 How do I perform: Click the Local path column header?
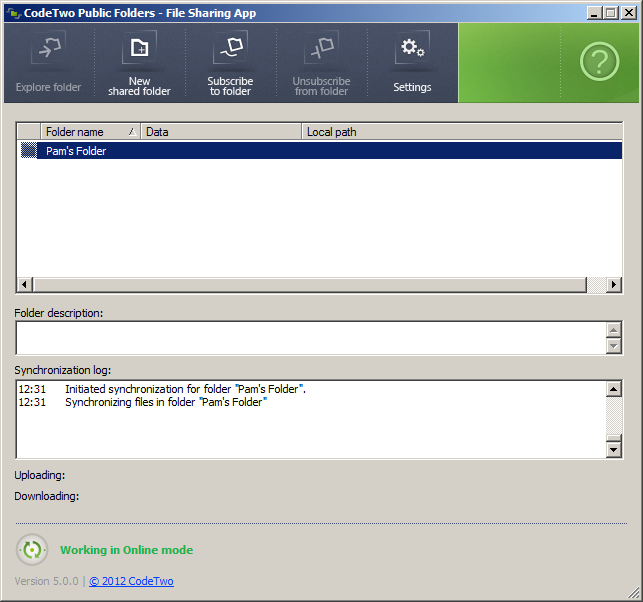(x=462, y=132)
